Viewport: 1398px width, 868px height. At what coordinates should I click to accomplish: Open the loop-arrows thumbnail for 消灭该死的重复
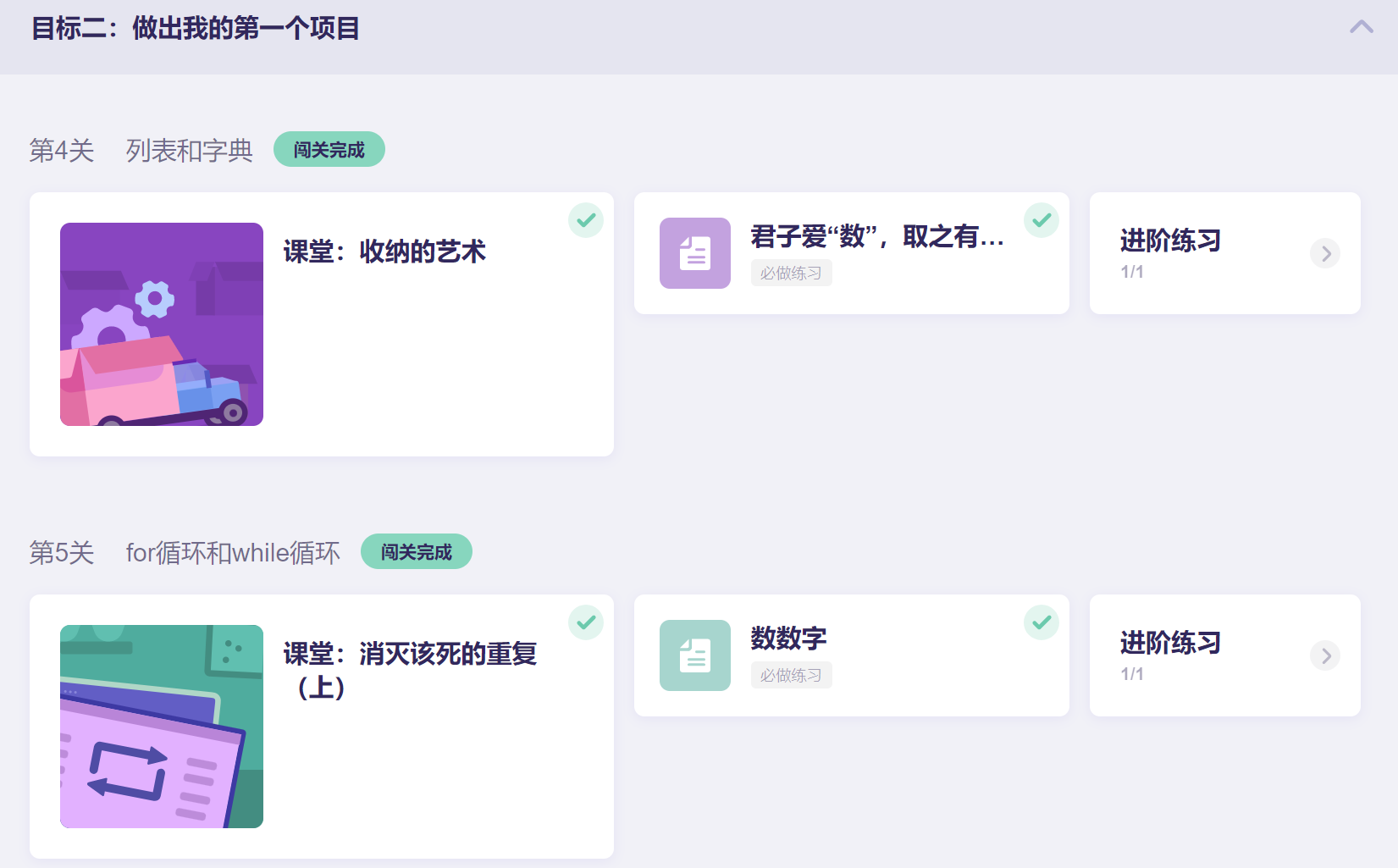point(162,727)
